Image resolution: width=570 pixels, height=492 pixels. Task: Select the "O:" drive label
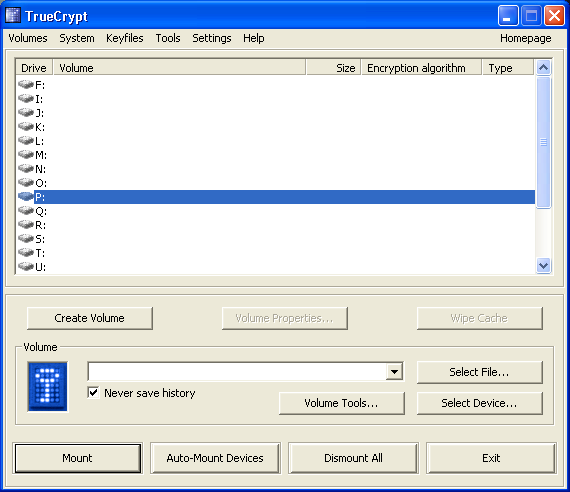[41, 183]
